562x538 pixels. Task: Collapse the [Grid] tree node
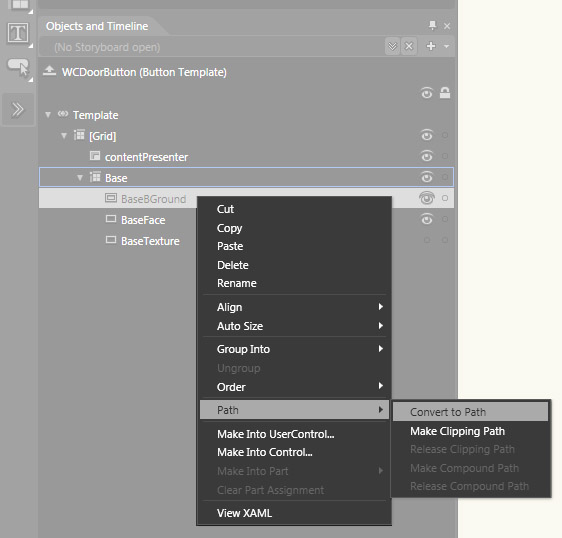(x=64, y=136)
